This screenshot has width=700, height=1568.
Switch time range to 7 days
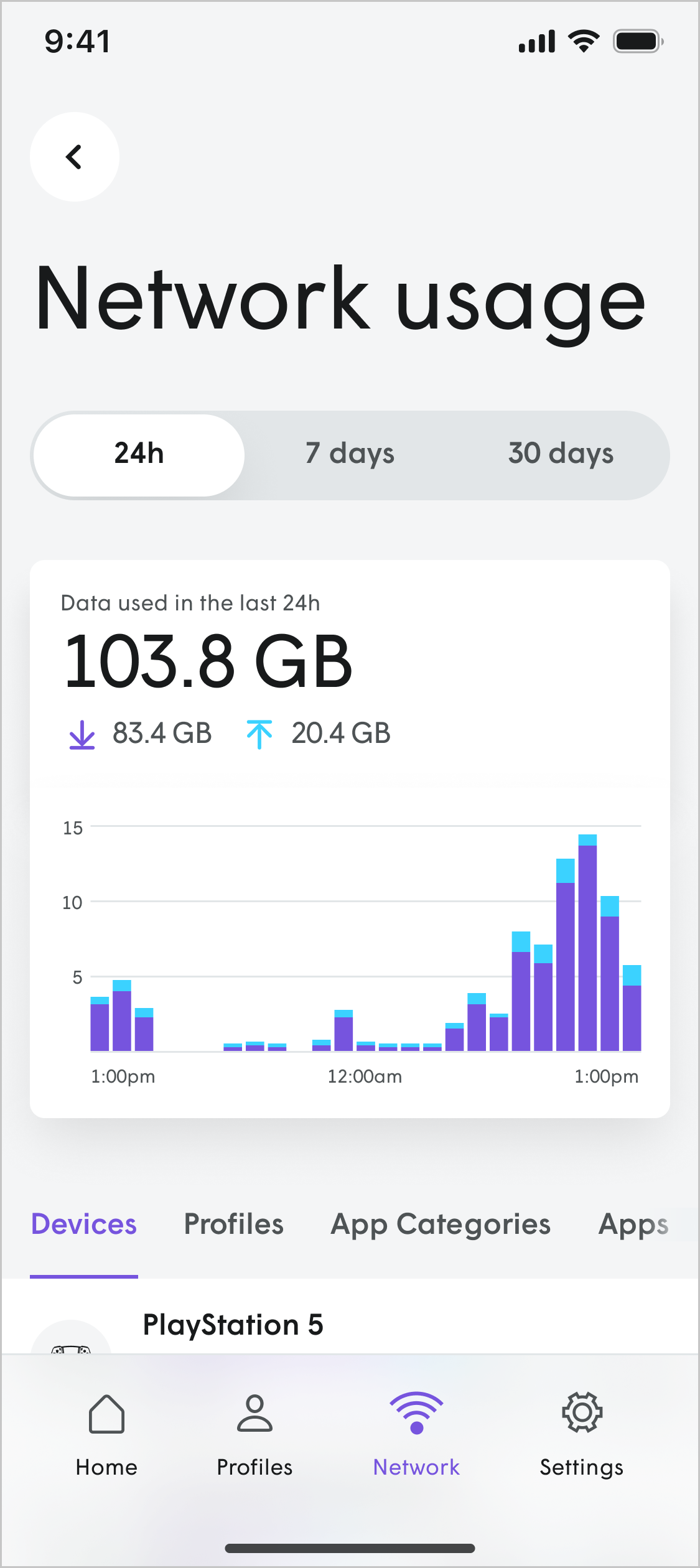click(350, 454)
